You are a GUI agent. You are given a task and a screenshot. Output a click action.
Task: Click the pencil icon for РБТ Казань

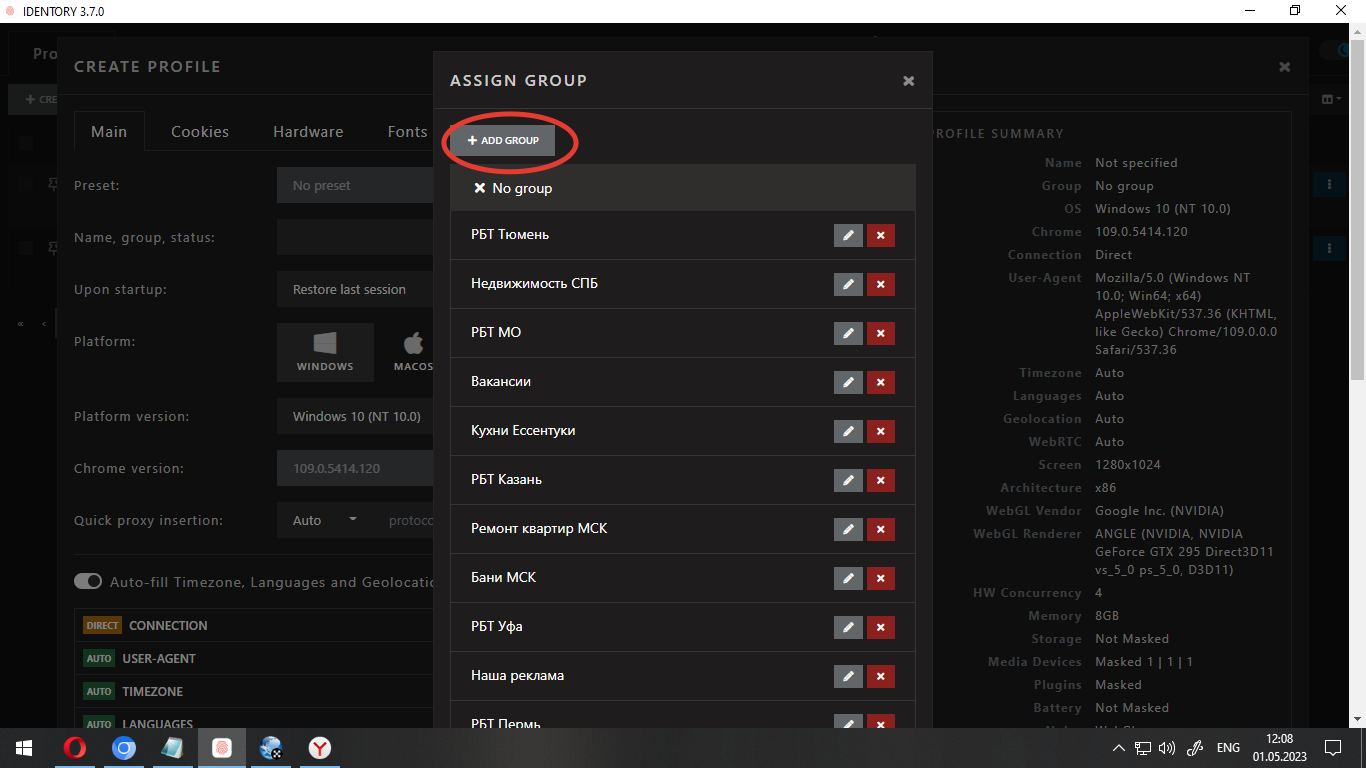click(848, 480)
